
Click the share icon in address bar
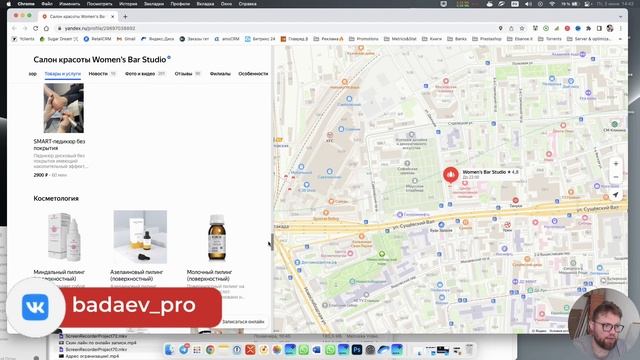511,28
